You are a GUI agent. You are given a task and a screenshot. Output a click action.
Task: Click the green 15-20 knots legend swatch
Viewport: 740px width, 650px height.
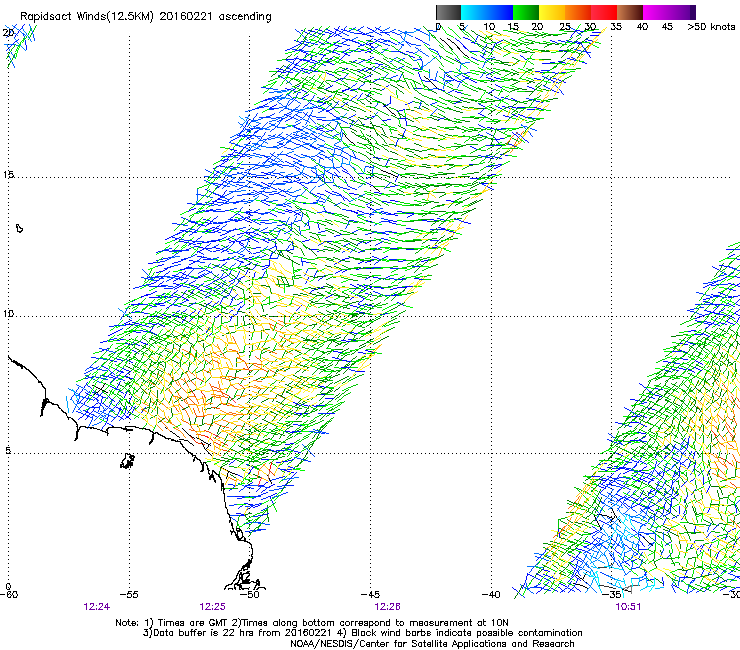526,12
